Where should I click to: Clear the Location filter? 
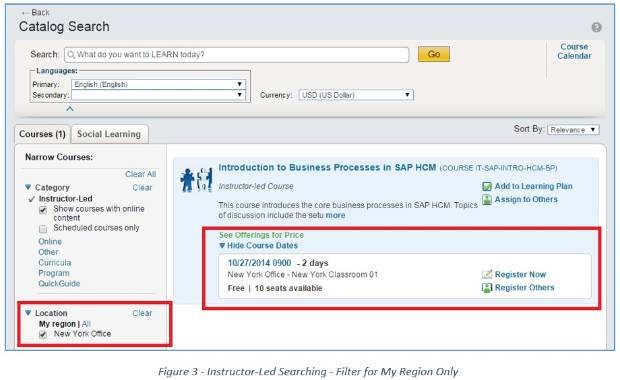pos(142,313)
